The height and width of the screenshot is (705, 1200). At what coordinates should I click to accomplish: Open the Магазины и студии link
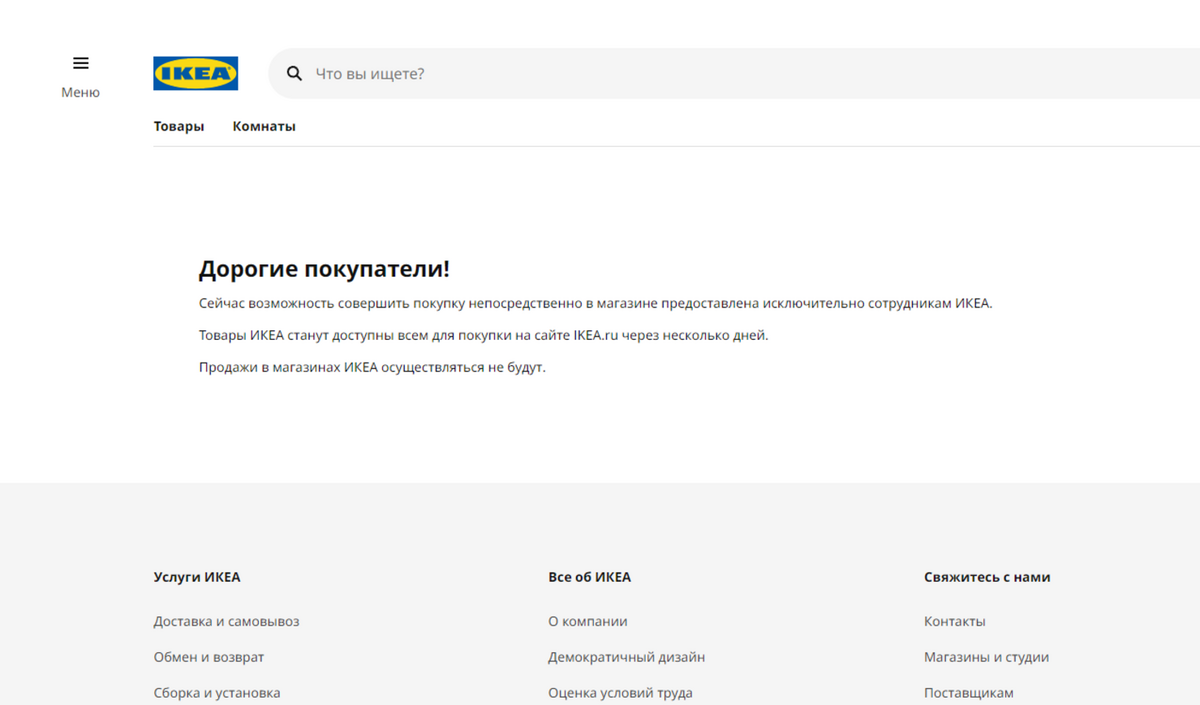986,657
